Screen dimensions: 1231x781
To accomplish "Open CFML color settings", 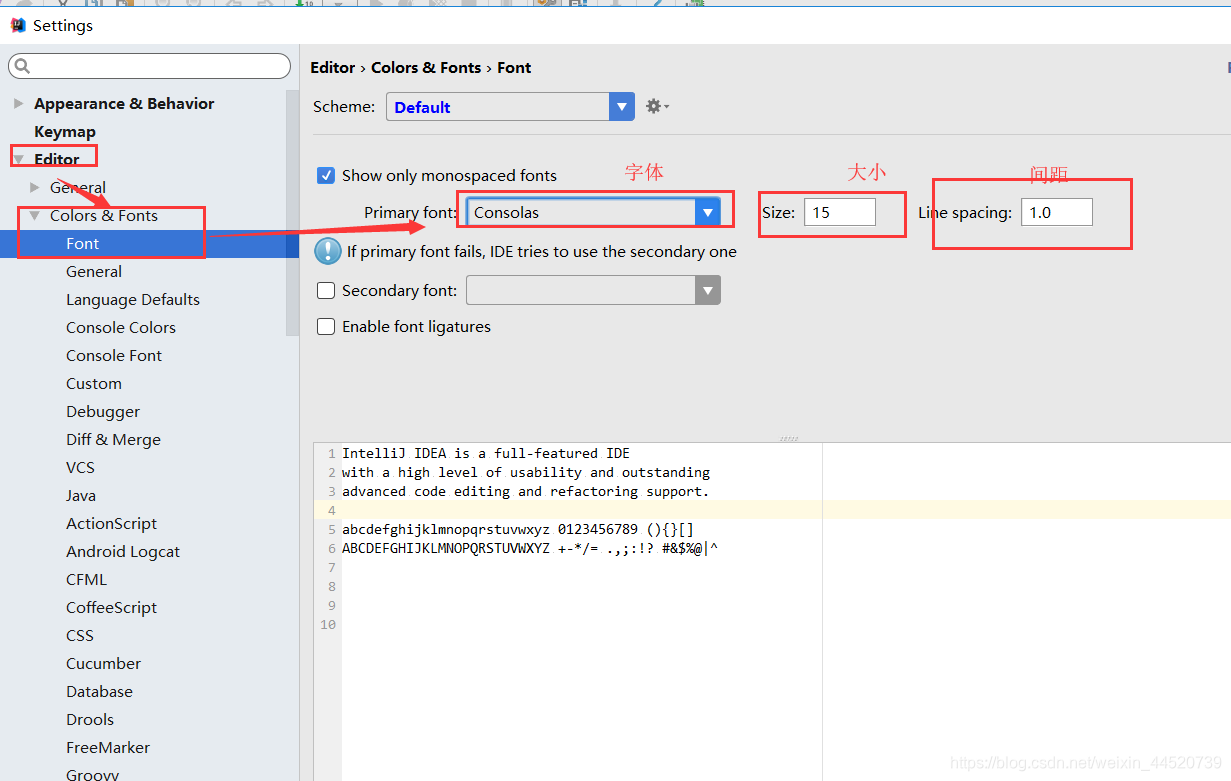I will (86, 579).
